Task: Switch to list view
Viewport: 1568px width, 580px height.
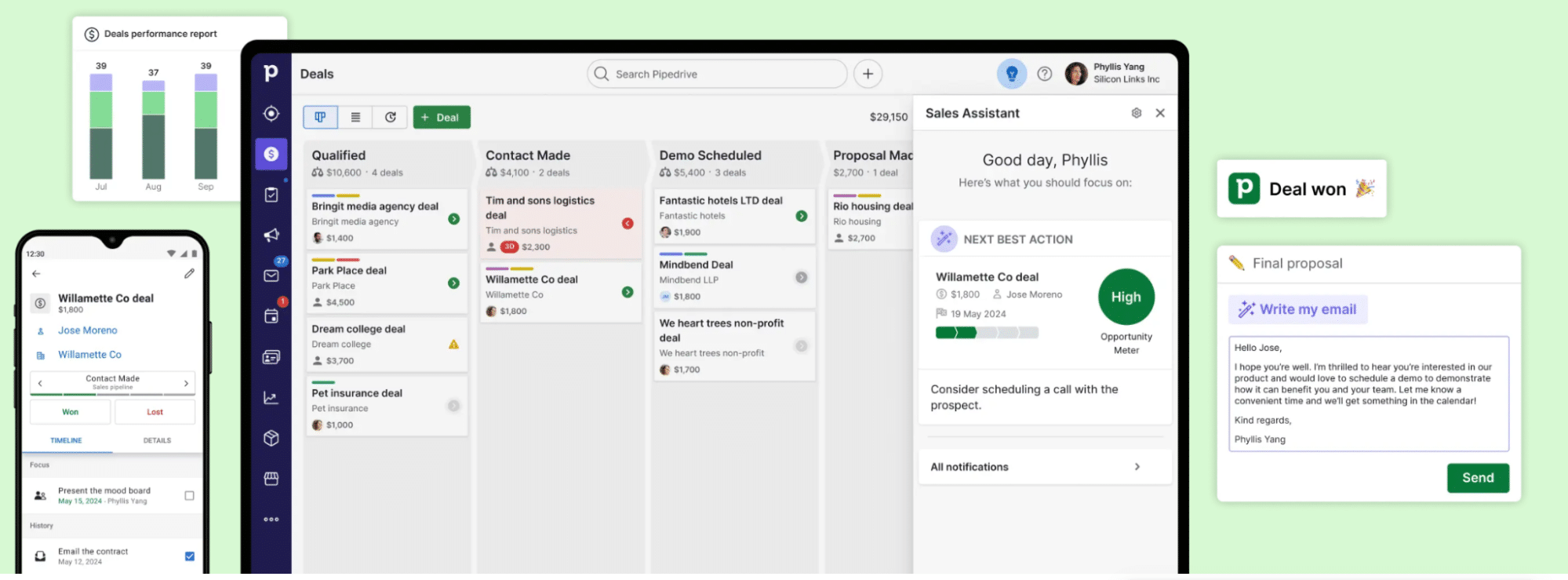Action: [355, 117]
